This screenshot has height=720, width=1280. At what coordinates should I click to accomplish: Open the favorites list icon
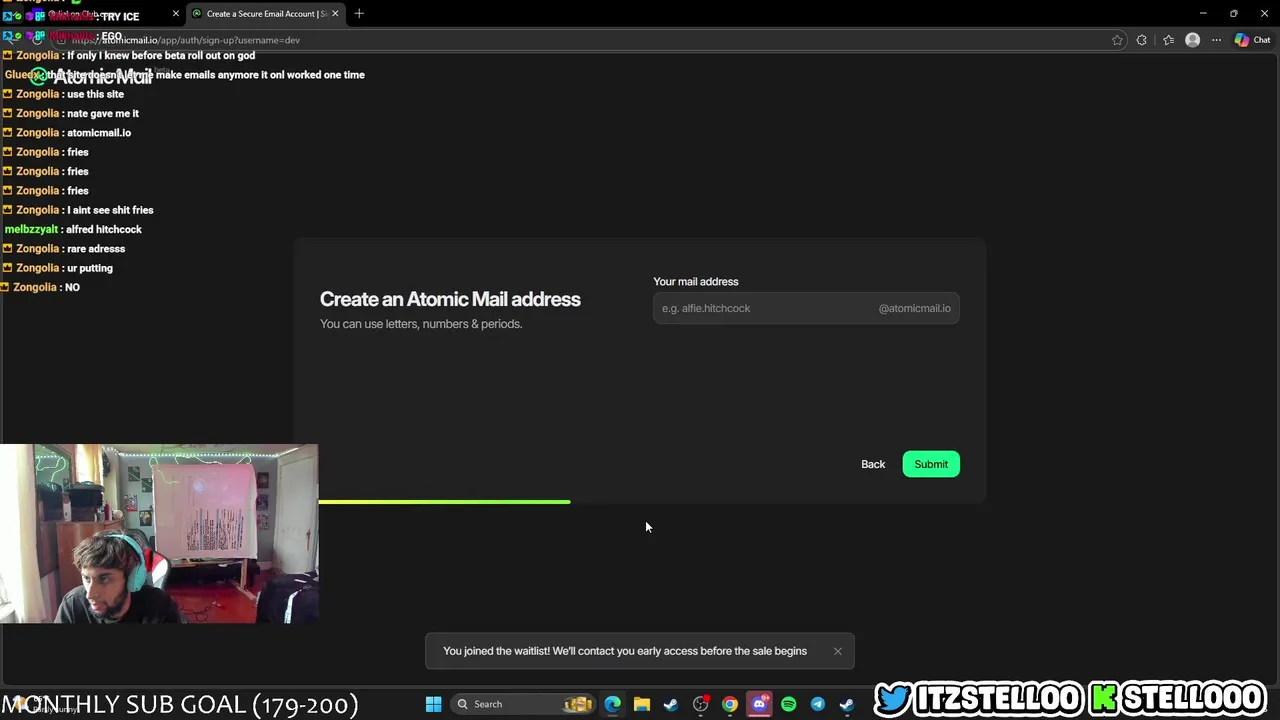pos(1168,40)
